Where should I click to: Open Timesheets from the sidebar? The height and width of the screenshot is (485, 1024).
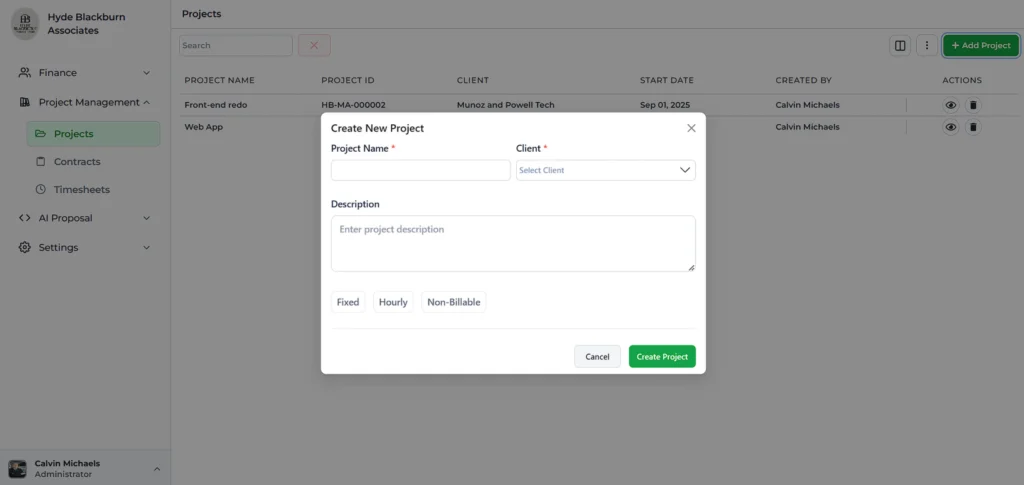coord(81,189)
